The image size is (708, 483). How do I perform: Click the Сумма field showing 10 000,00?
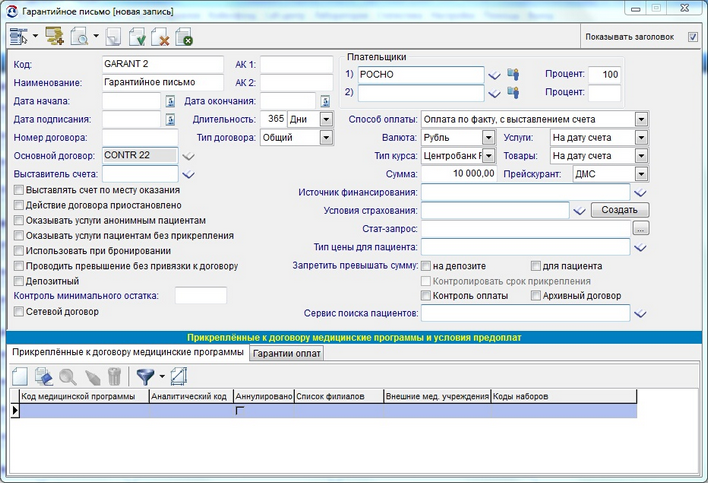[459, 174]
